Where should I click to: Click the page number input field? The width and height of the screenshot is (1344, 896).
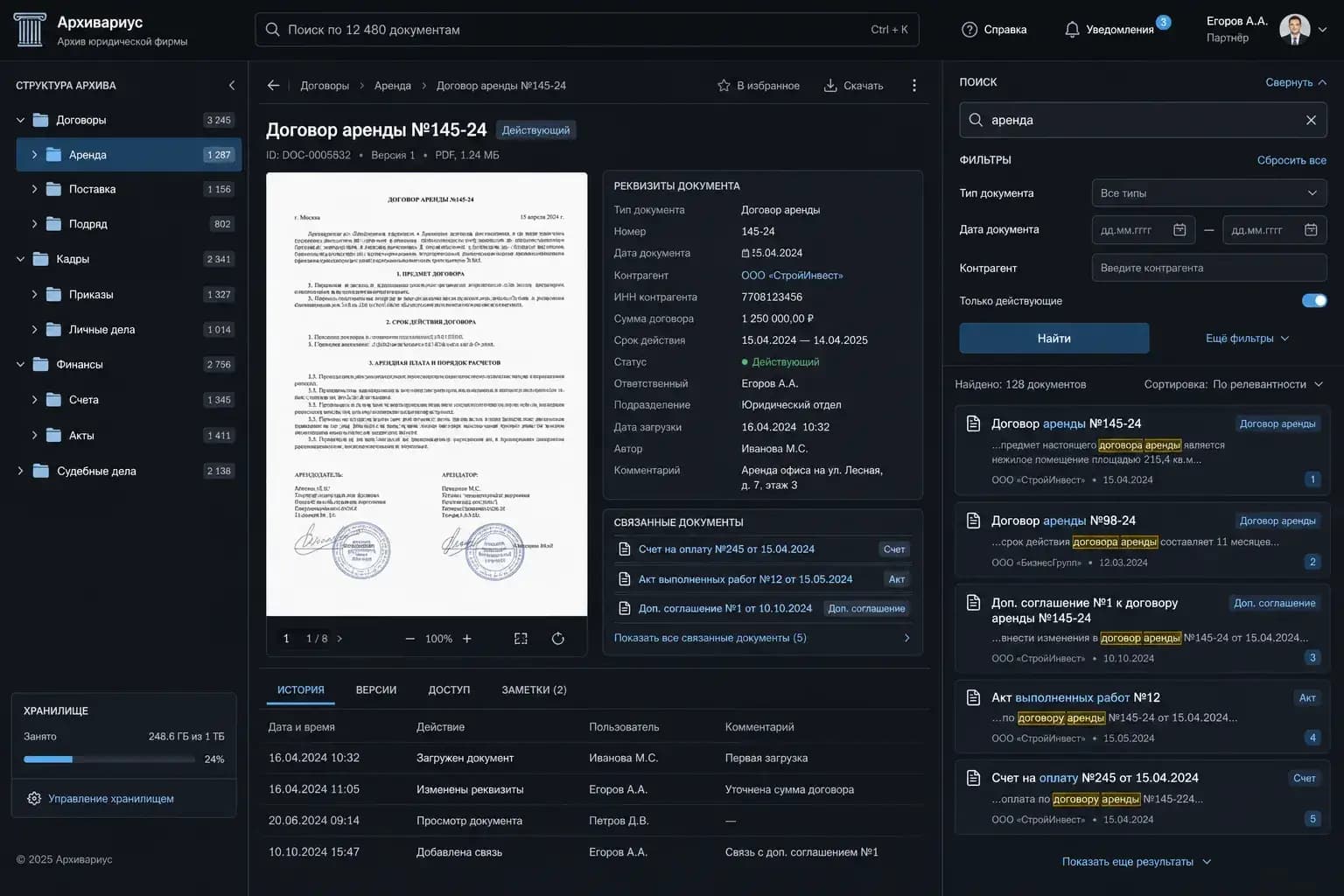pyautogui.click(x=286, y=639)
